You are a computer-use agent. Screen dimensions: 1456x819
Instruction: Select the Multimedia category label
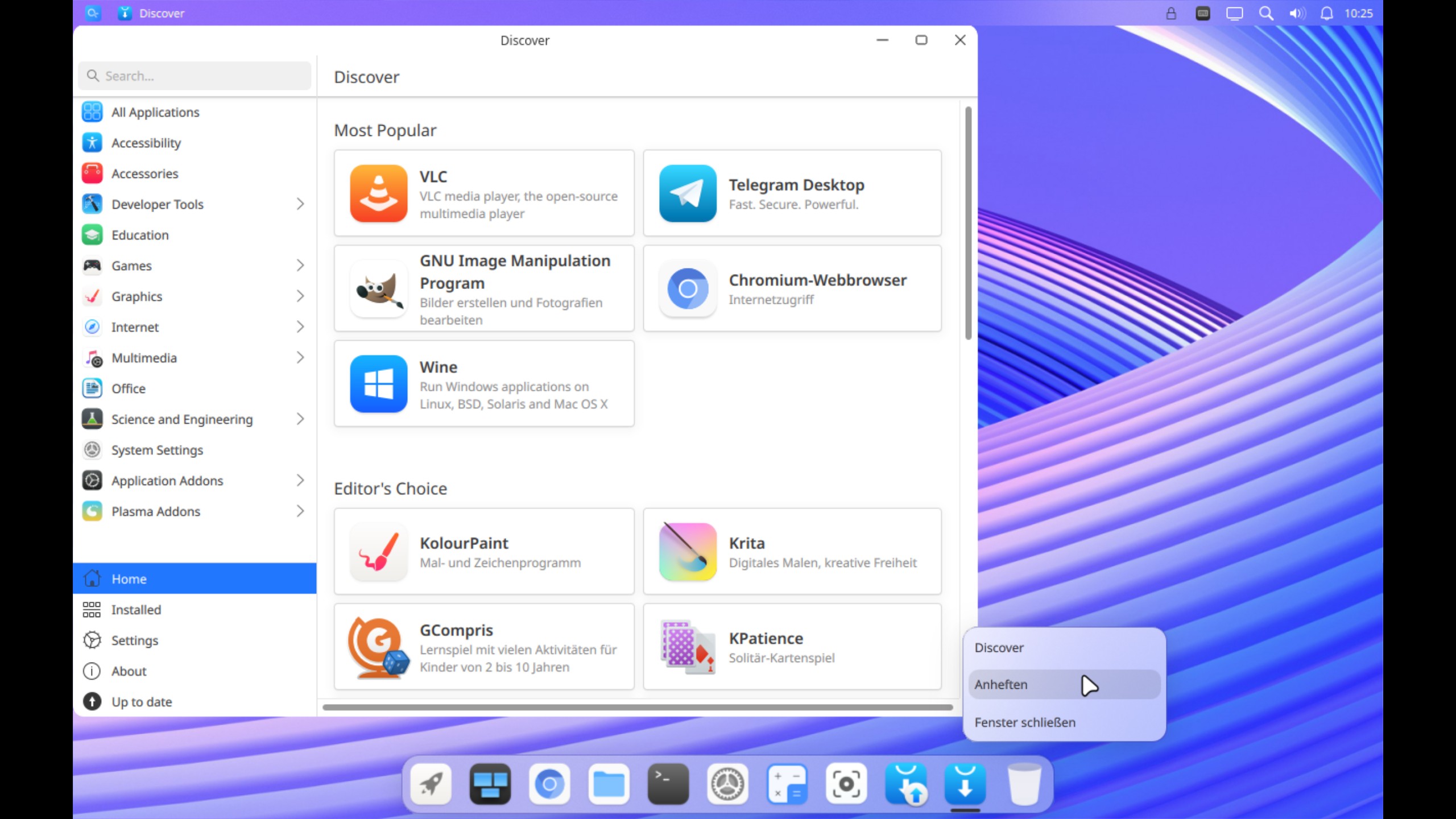[x=144, y=358]
